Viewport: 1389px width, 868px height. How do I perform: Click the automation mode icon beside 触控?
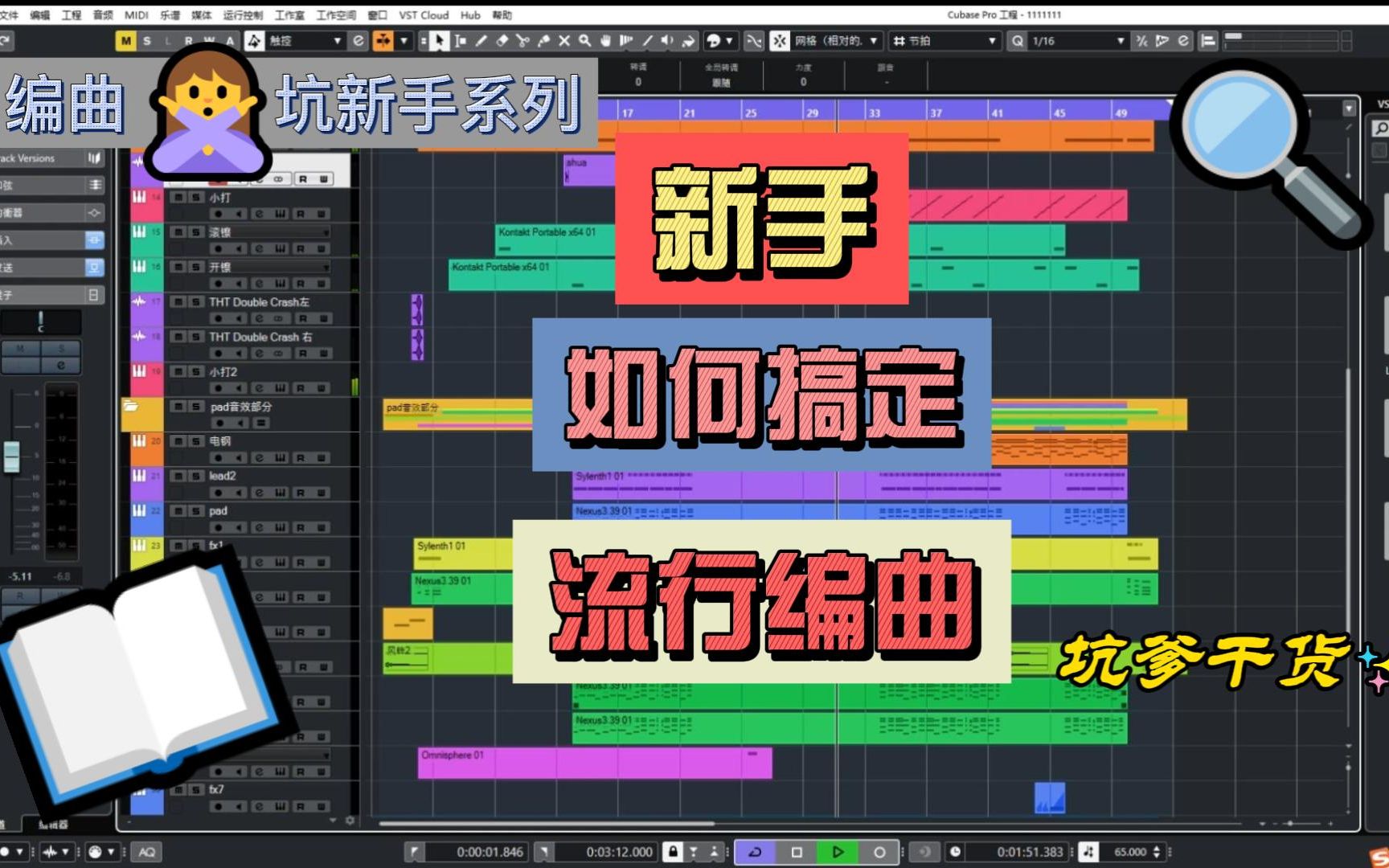(x=254, y=41)
